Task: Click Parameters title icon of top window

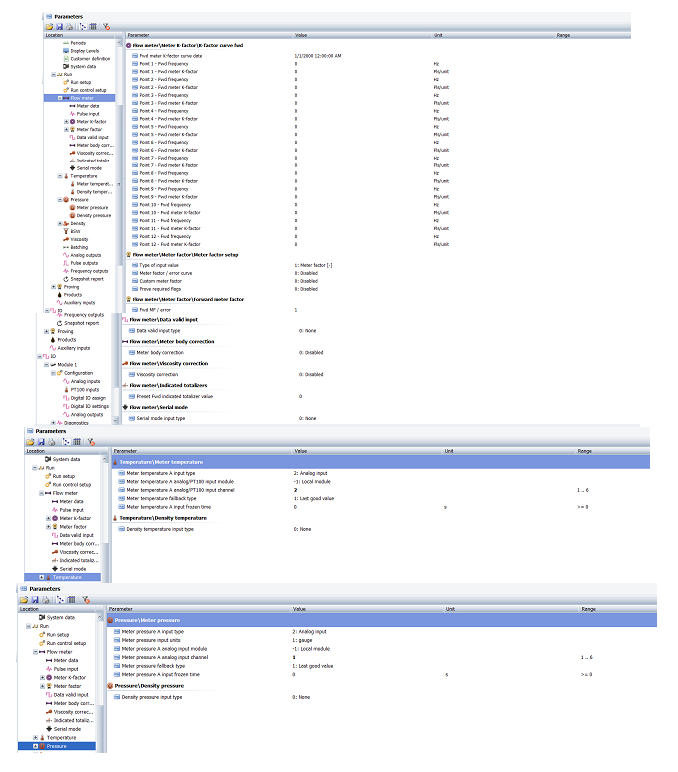Action: point(49,17)
